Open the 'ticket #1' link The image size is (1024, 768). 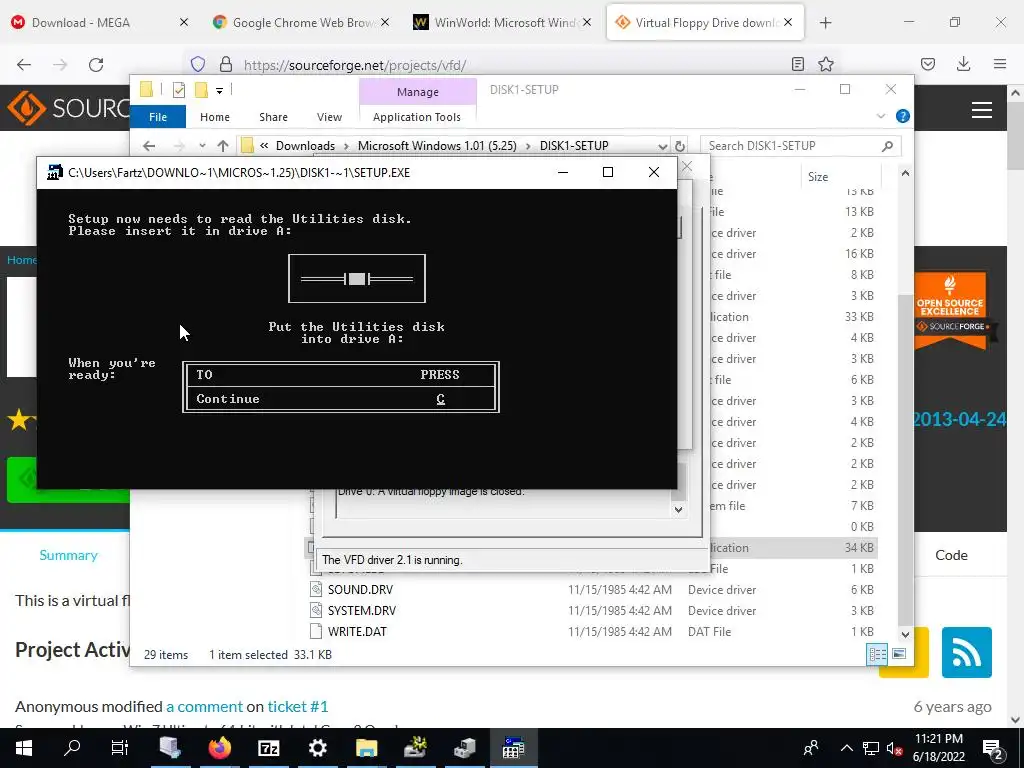(298, 707)
